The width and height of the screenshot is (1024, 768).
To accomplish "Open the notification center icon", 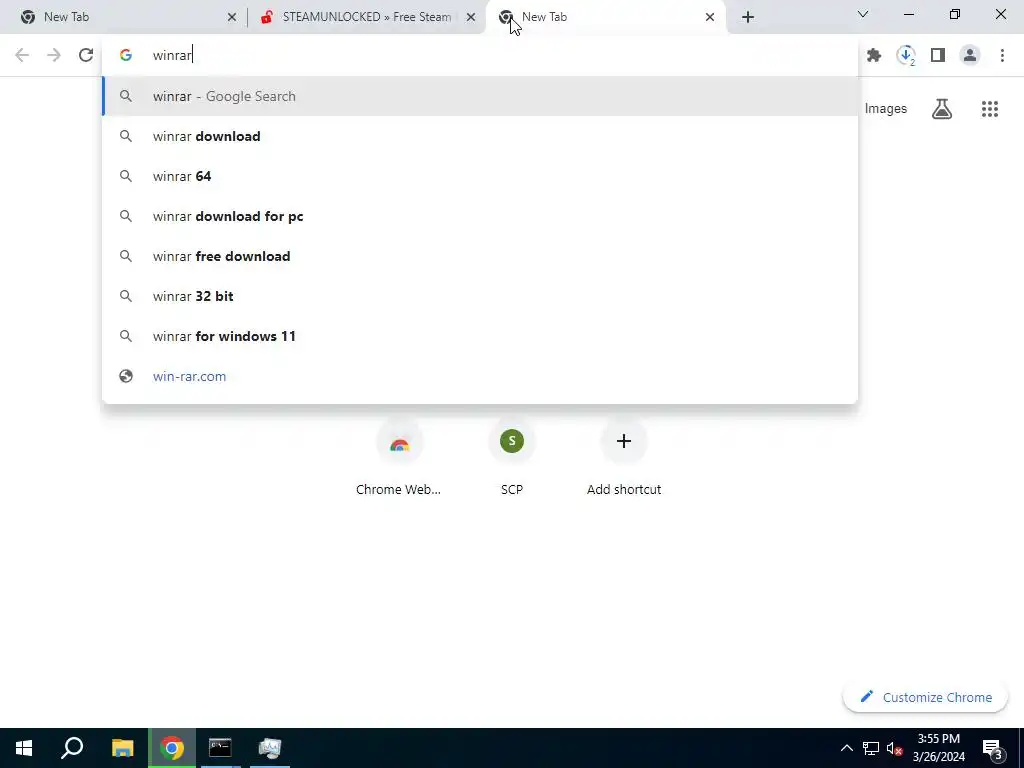I will [x=993, y=749].
